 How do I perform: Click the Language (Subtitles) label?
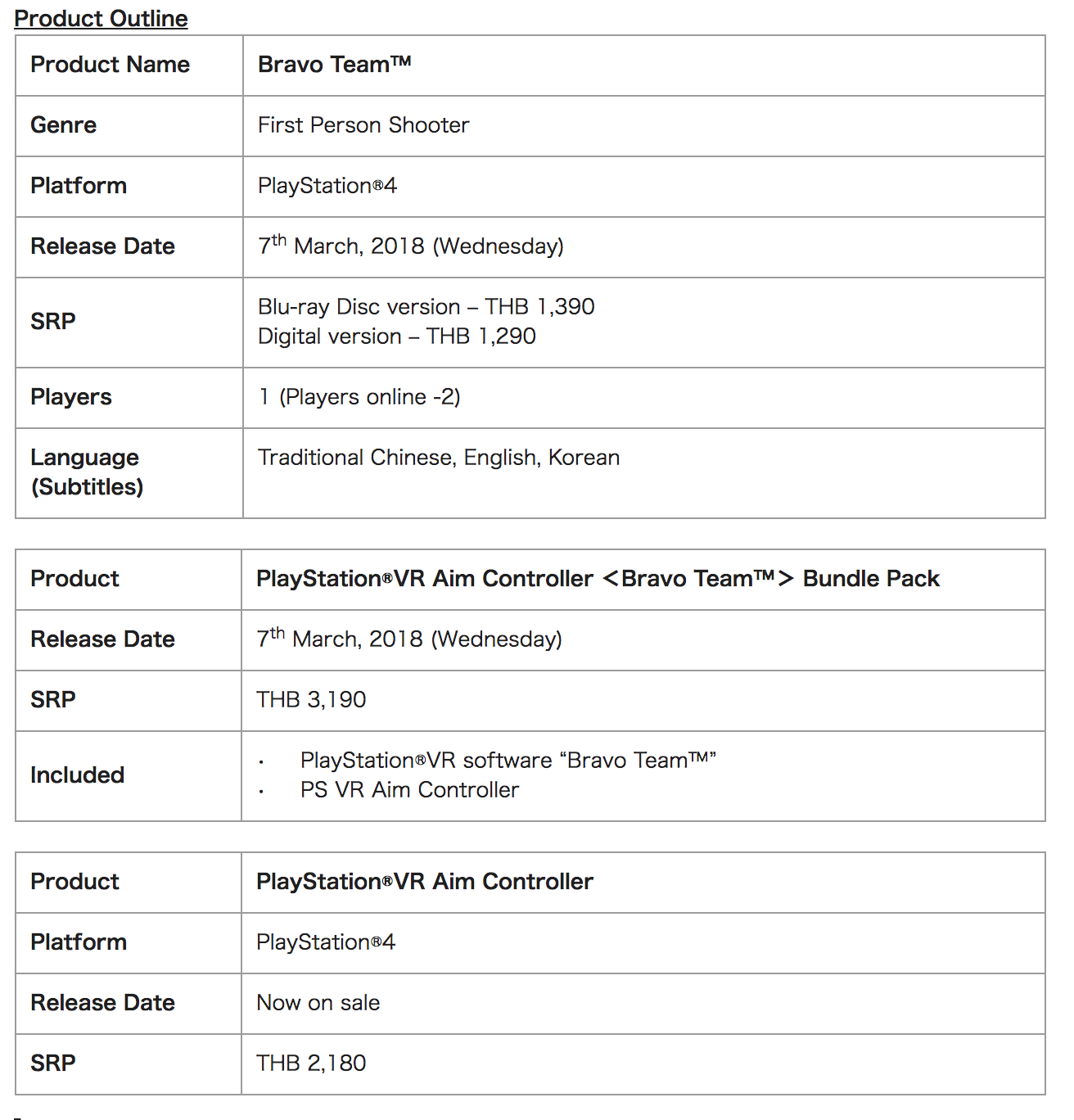(86, 472)
